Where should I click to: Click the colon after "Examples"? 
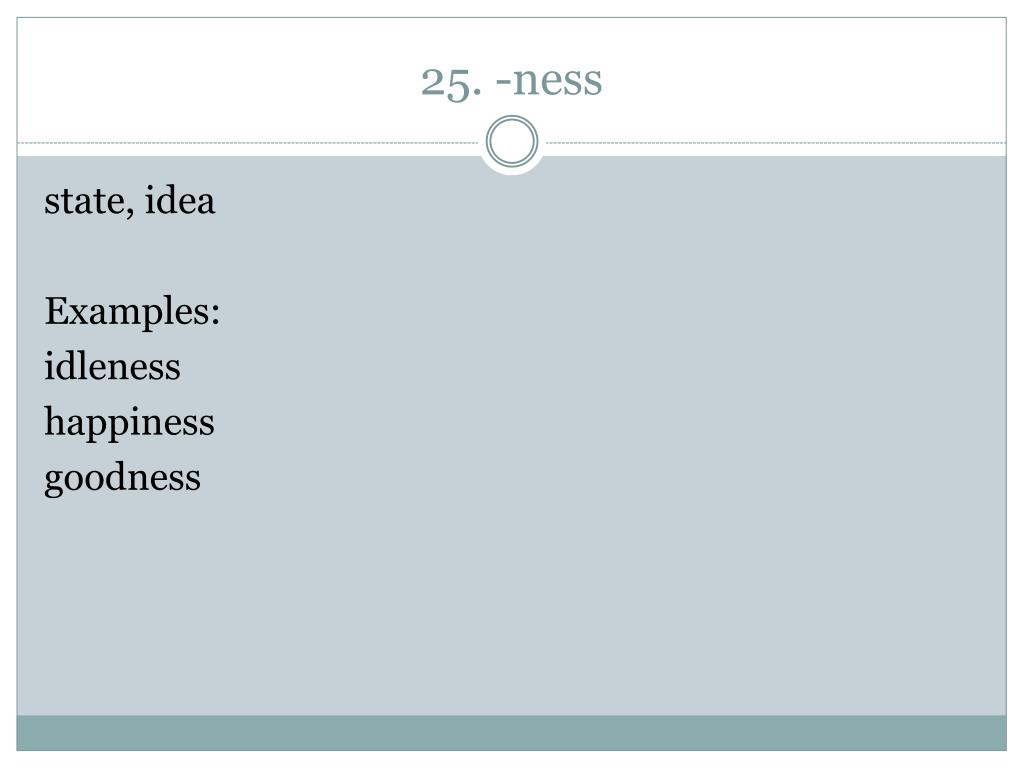pos(215,315)
